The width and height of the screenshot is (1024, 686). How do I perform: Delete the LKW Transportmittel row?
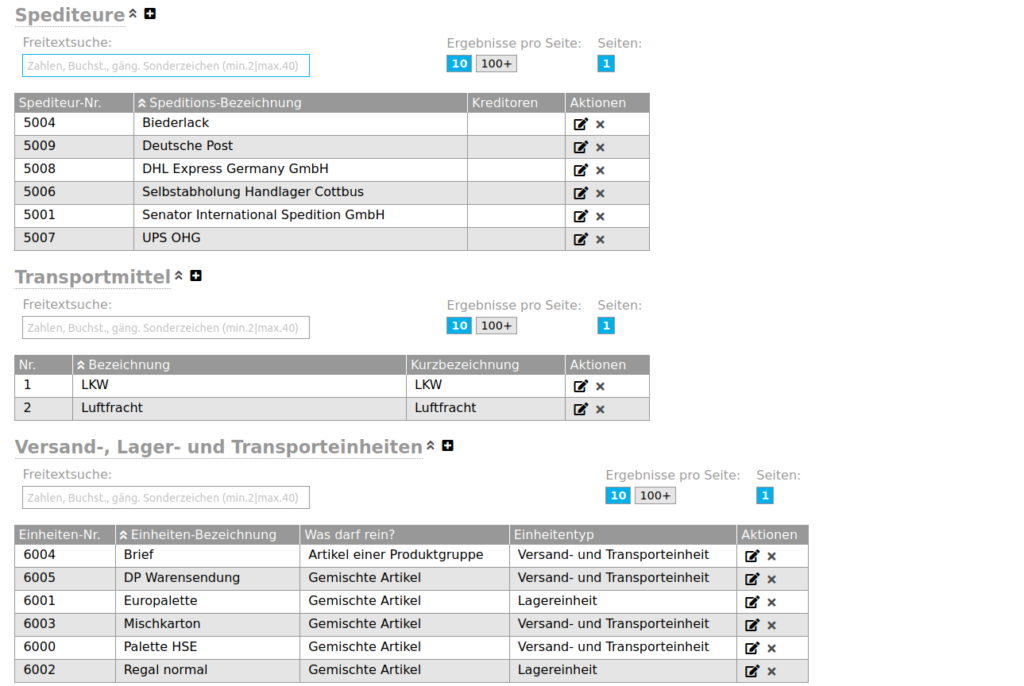point(600,386)
